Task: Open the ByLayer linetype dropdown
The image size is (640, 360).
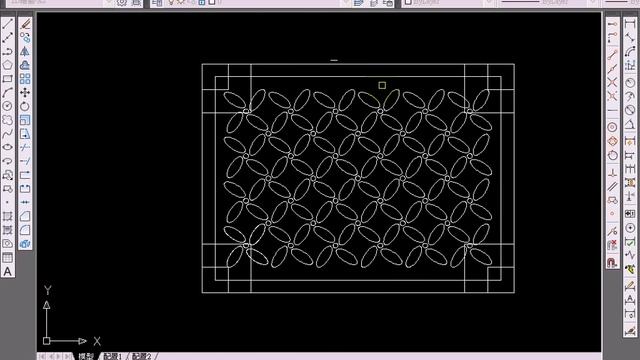Action: point(548,3)
